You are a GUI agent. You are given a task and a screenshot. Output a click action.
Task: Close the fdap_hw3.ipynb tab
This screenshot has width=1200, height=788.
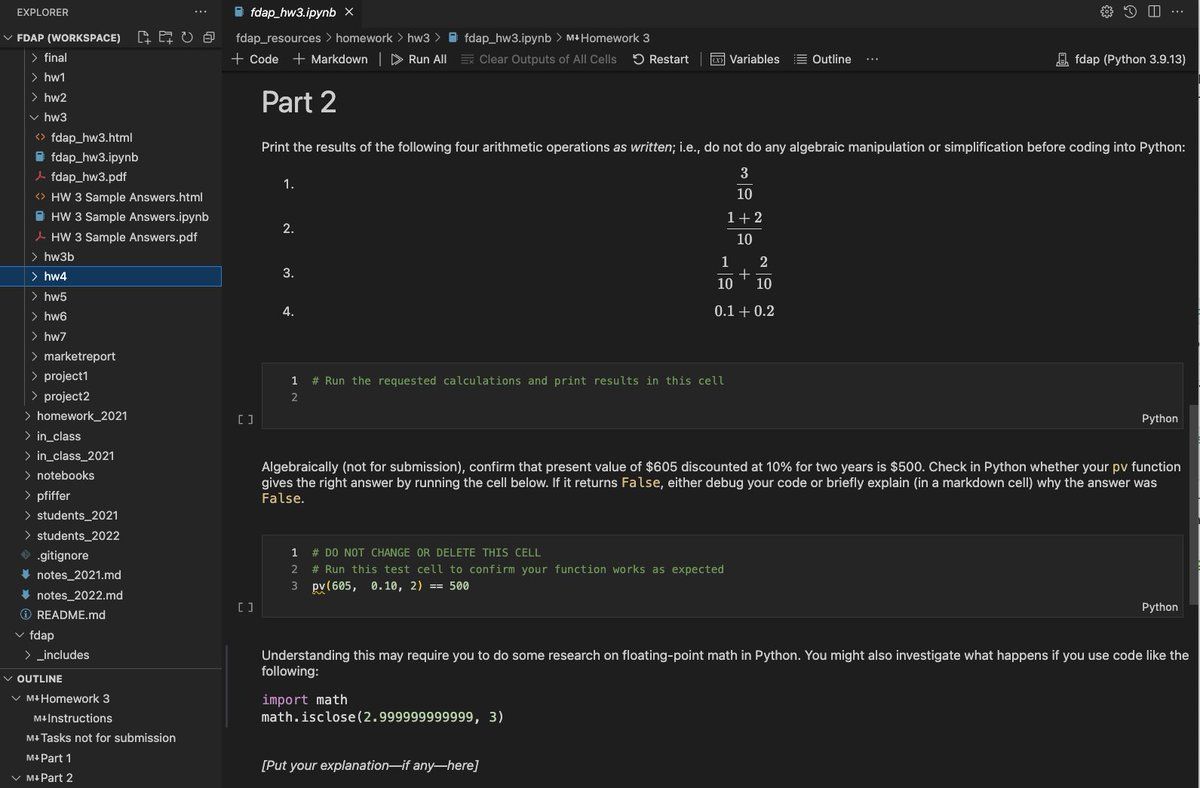348,12
